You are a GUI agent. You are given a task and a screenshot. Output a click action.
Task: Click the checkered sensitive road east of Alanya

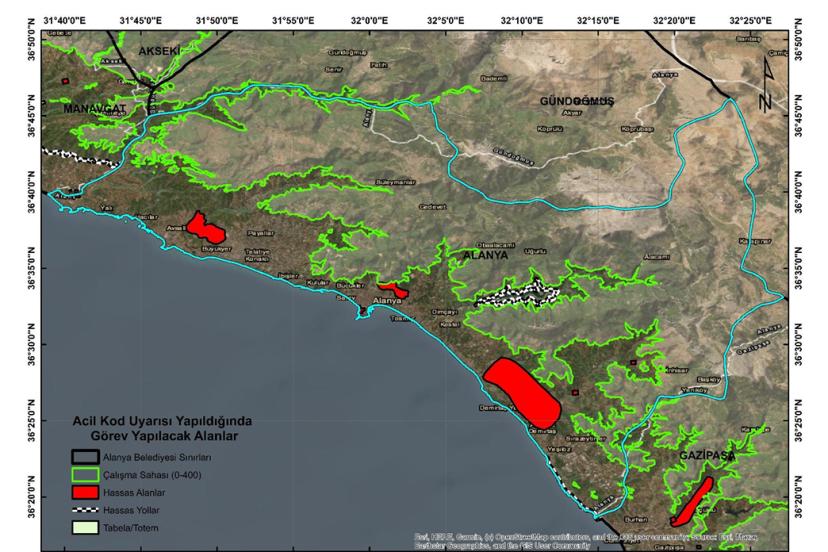pyautogui.click(x=516, y=292)
